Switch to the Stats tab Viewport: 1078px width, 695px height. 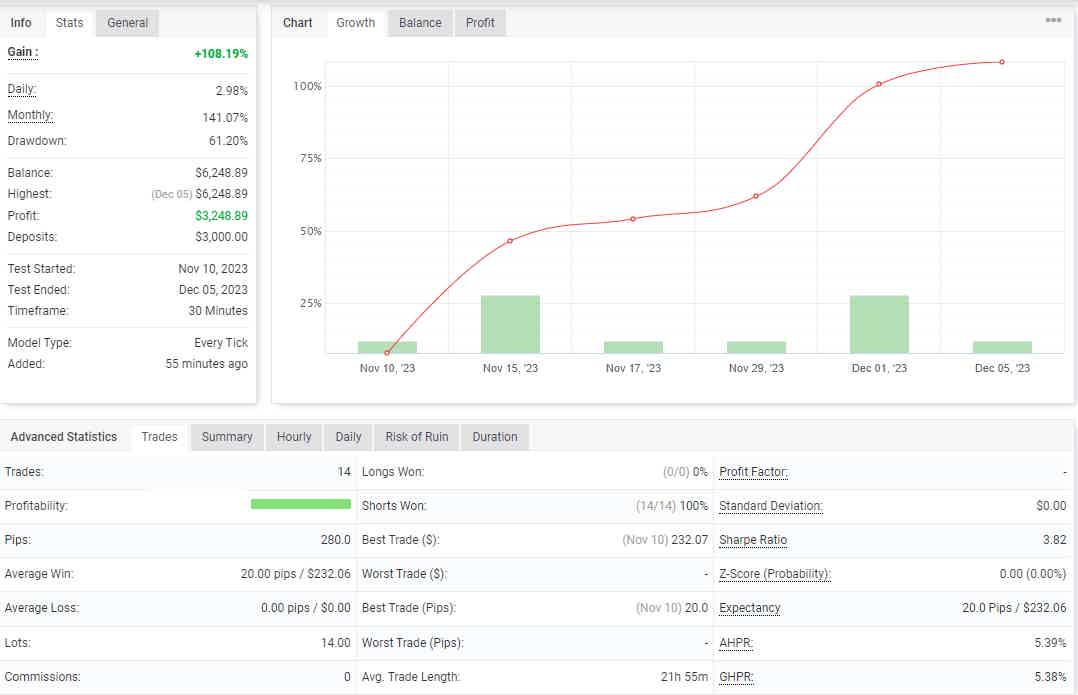click(69, 22)
